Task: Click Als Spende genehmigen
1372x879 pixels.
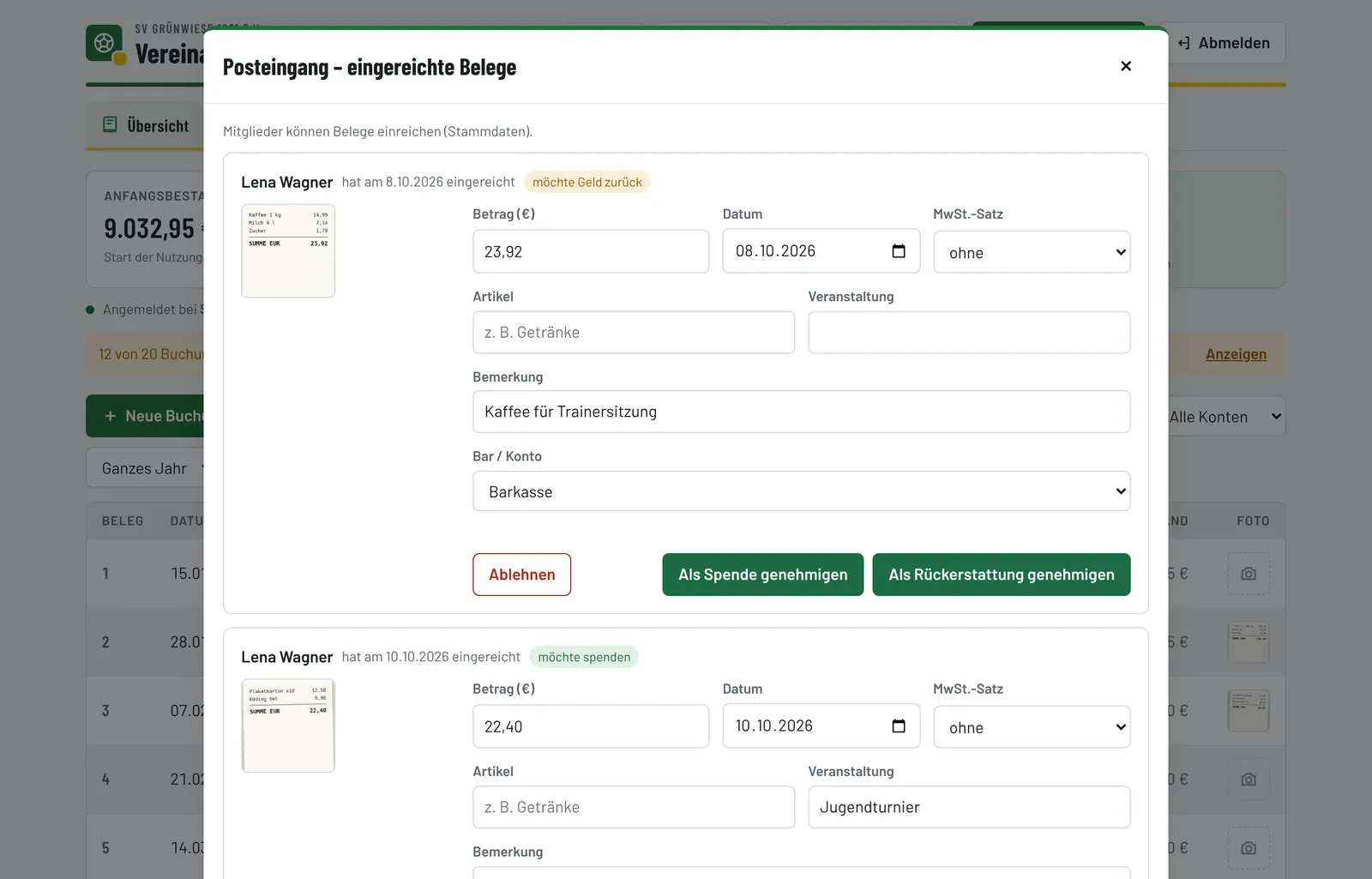Action: point(763,575)
